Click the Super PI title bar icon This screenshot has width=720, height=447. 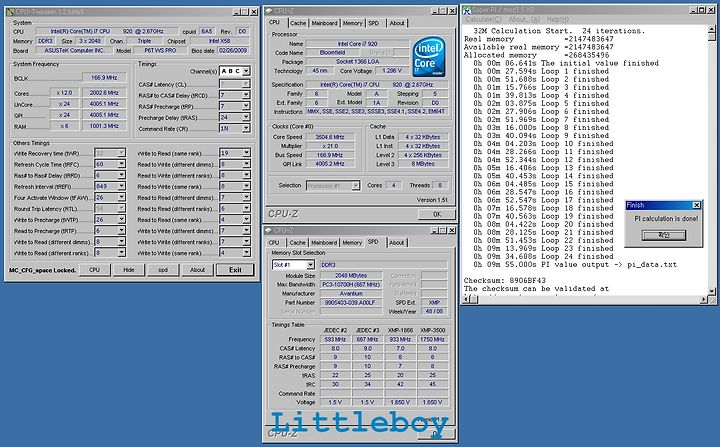tap(467, 10)
